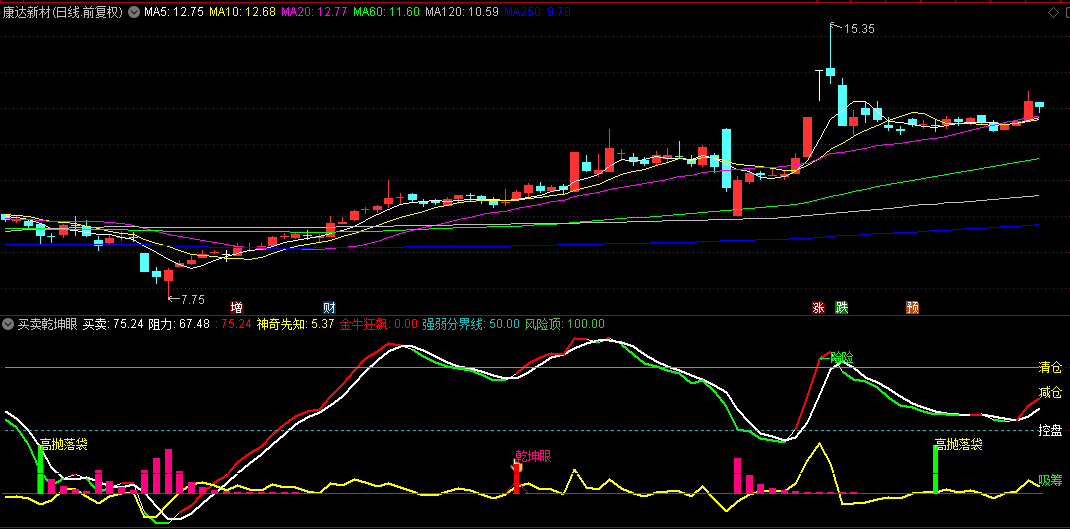This screenshot has height=529, width=1070.
Task: Select the MA120: 10.59 label
Action: (x=461, y=12)
